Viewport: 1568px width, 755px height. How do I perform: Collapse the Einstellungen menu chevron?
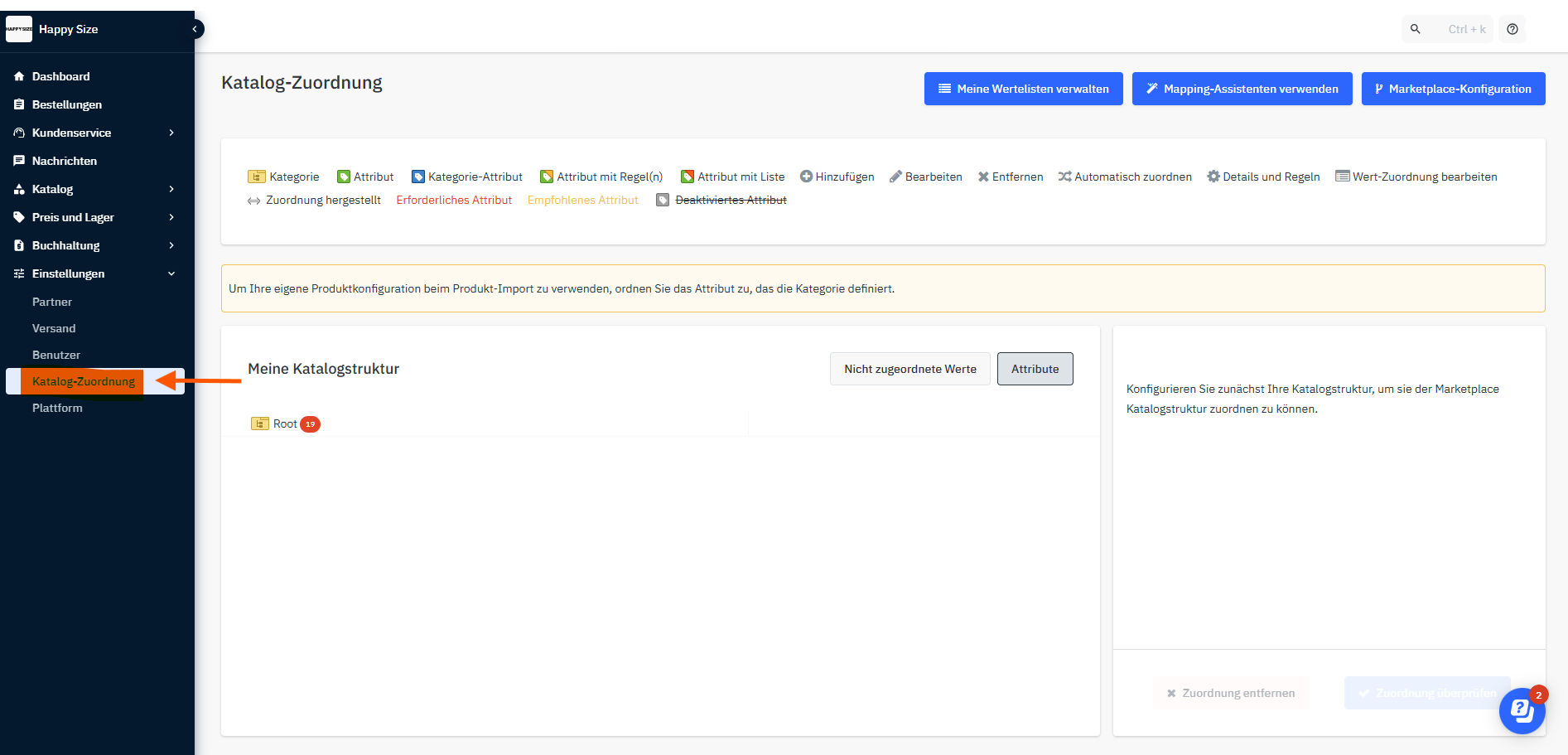tap(171, 273)
